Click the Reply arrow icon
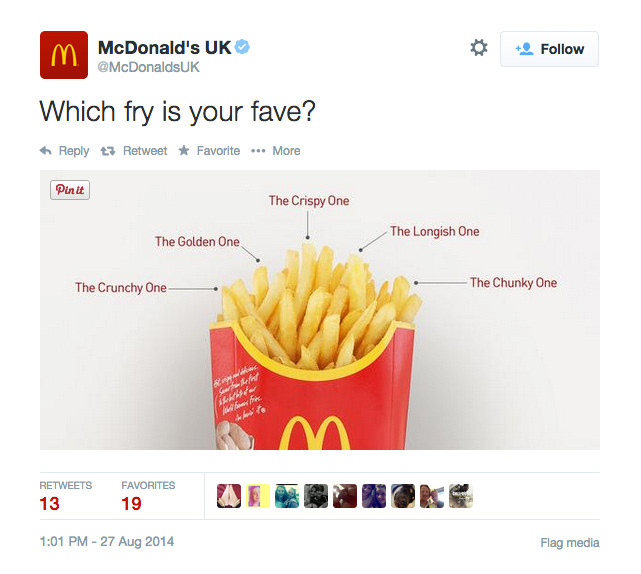This screenshot has width=641, height=574. point(46,151)
